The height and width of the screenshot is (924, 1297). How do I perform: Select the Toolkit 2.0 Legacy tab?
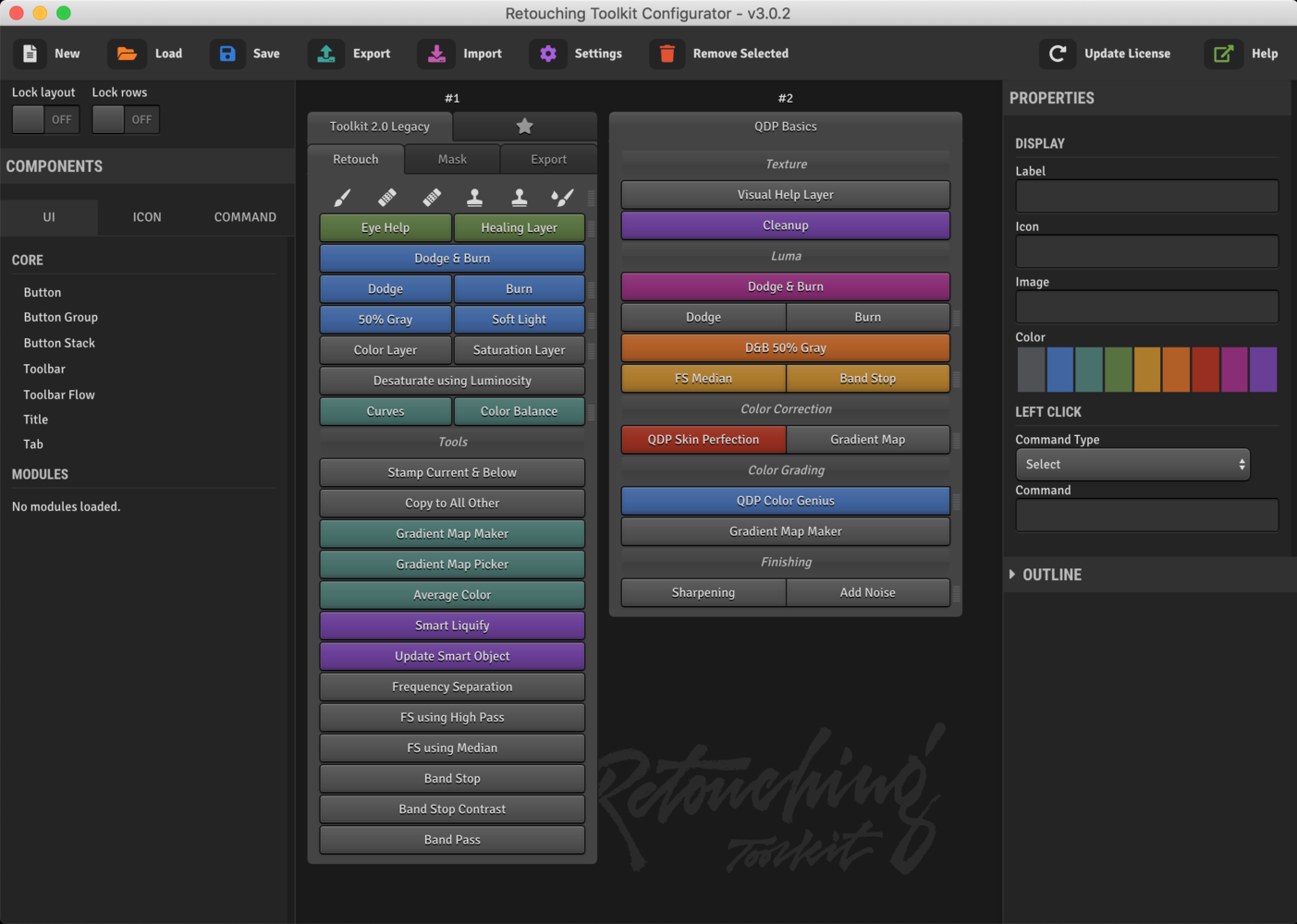click(380, 127)
